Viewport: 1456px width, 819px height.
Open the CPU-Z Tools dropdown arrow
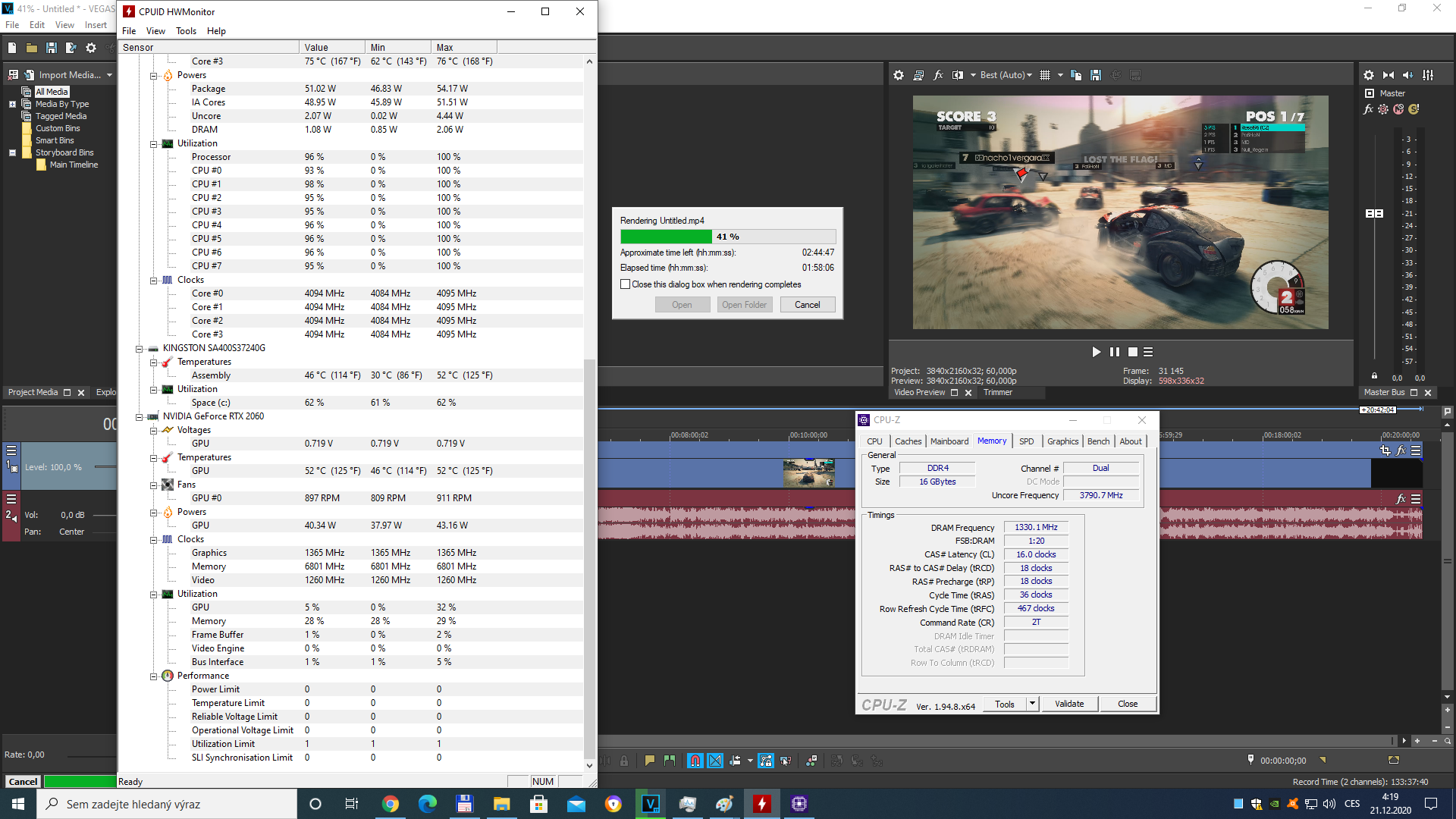point(1032,704)
